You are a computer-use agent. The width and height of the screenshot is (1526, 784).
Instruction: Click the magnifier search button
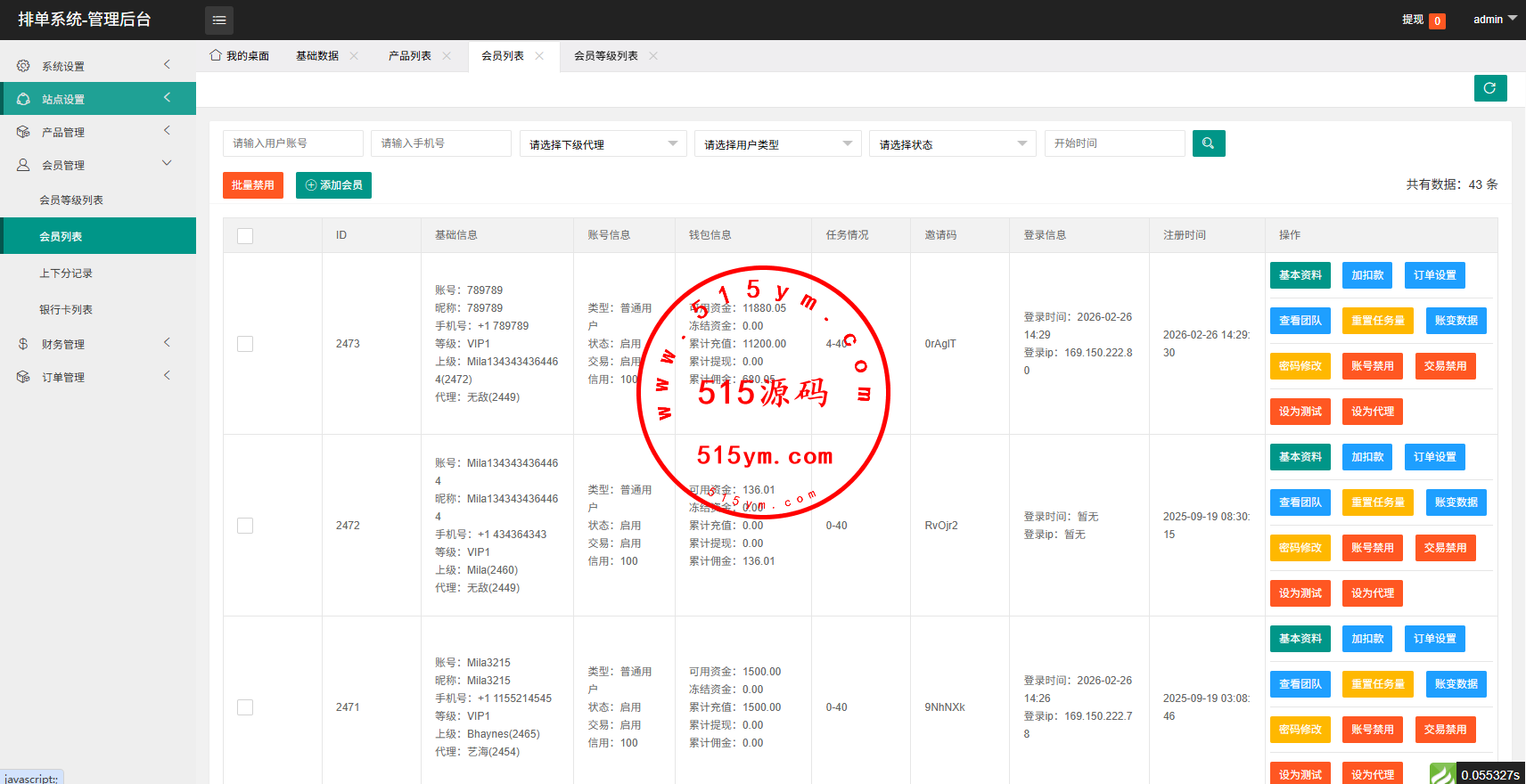click(x=1208, y=143)
